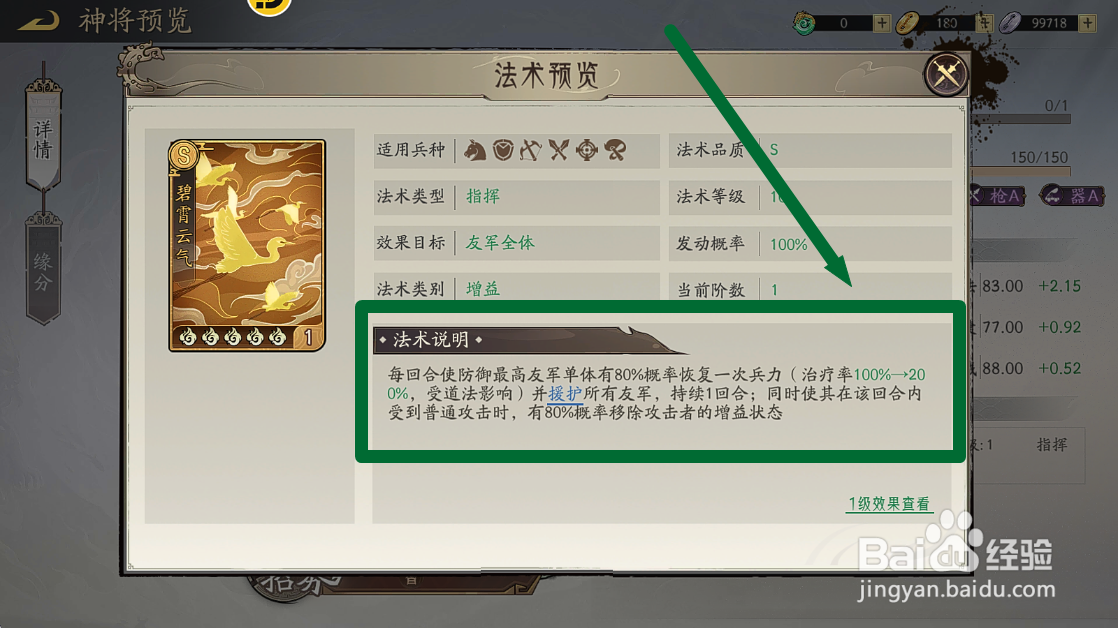Click the cavalry horse troop icon
1118x628 pixels.
point(475,150)
